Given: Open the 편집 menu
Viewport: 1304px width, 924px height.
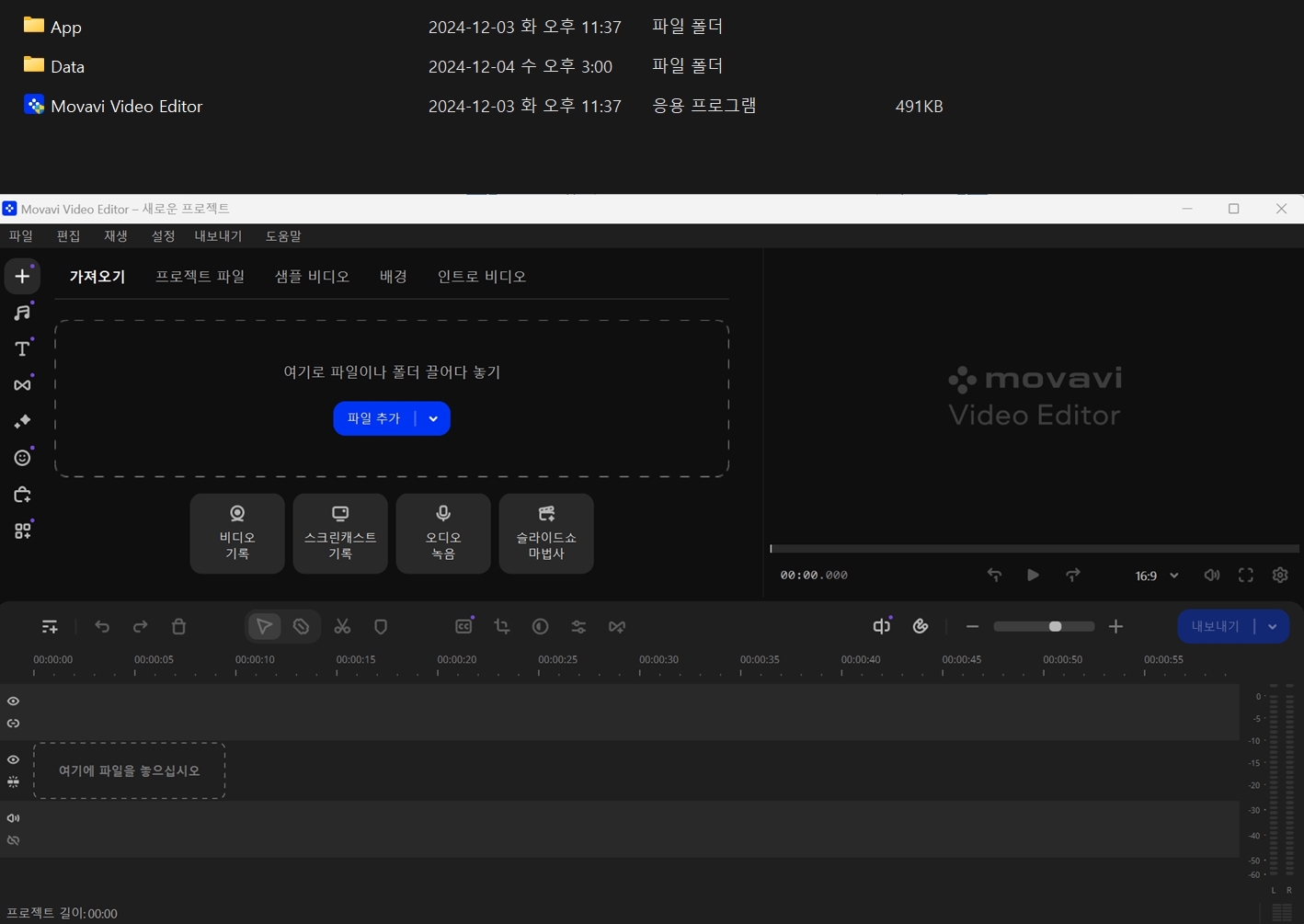Looking at the screenshot, I should pyautogui.click(x=69, y=236).
